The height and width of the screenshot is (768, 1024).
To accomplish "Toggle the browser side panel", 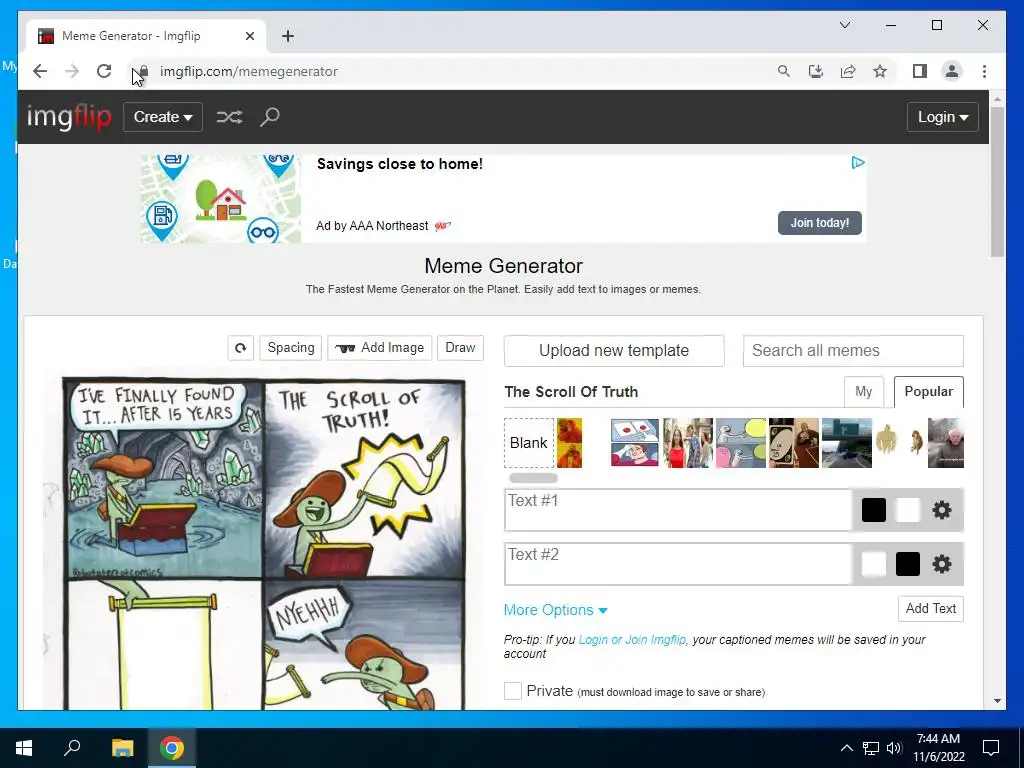I will click(920, 71).
